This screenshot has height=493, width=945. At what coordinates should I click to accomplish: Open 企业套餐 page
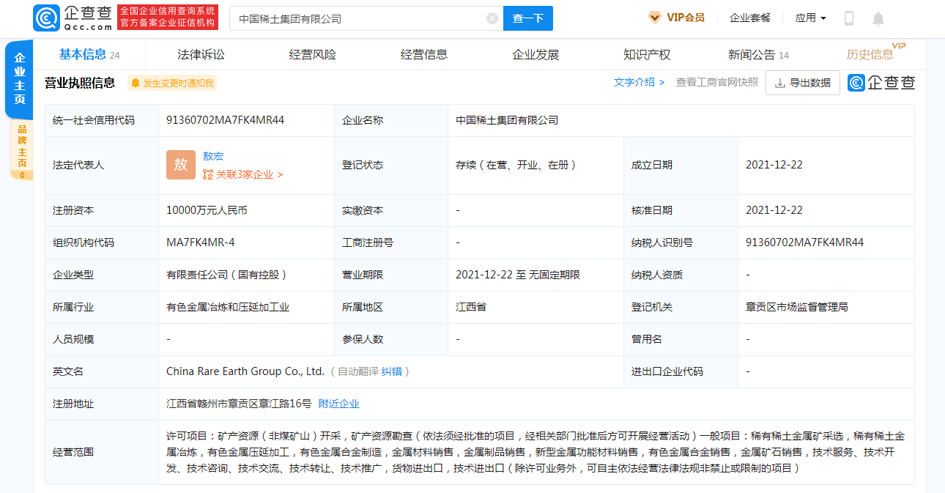pyautogui.click(x=750, y=18)
